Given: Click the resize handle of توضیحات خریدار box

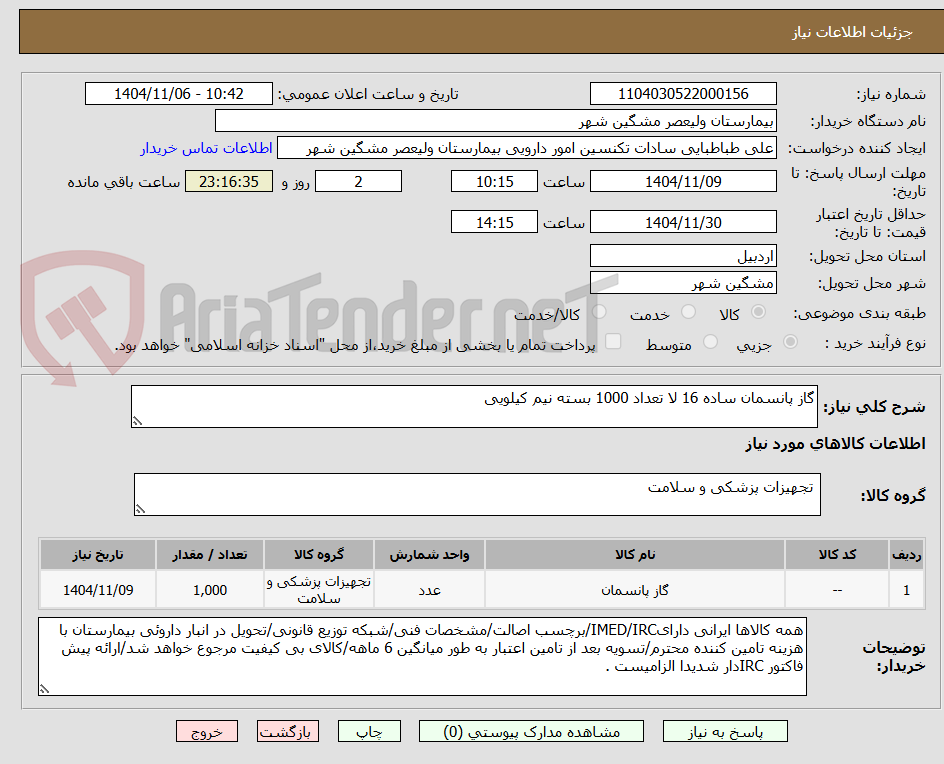Looking at the screenshot, I should [45, 689].
